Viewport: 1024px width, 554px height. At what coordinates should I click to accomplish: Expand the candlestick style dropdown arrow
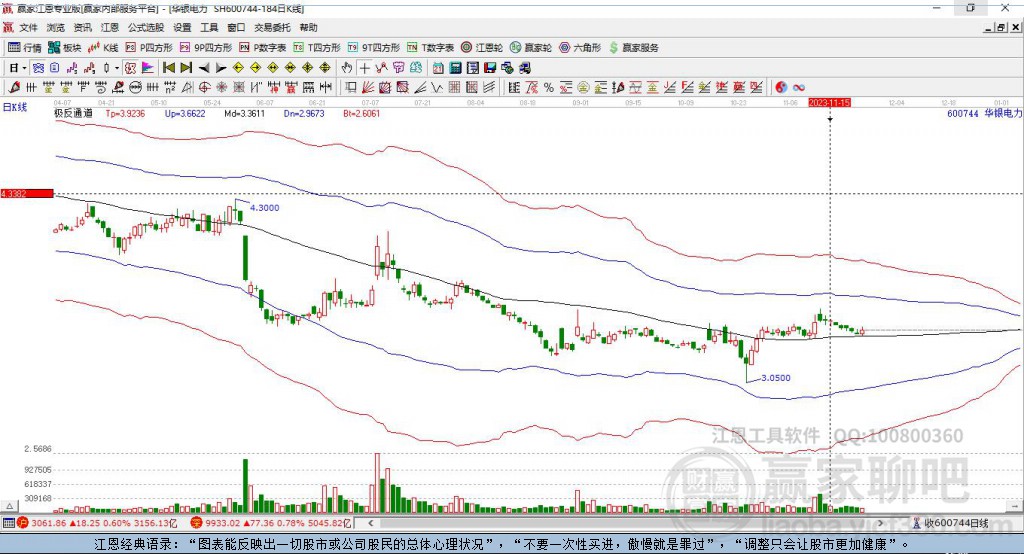pos(117,68)
